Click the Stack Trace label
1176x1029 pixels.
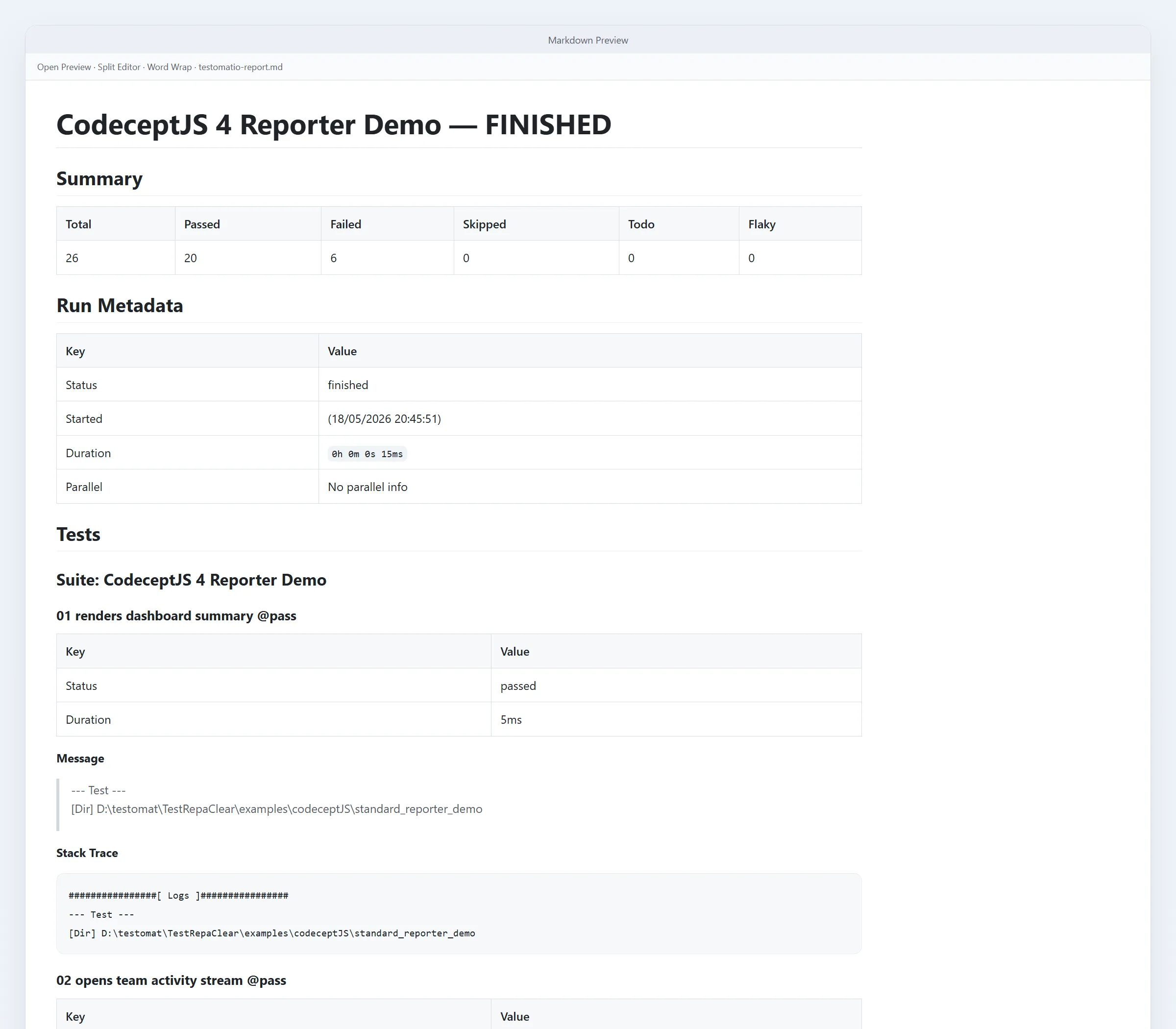(x=87, y=853)
